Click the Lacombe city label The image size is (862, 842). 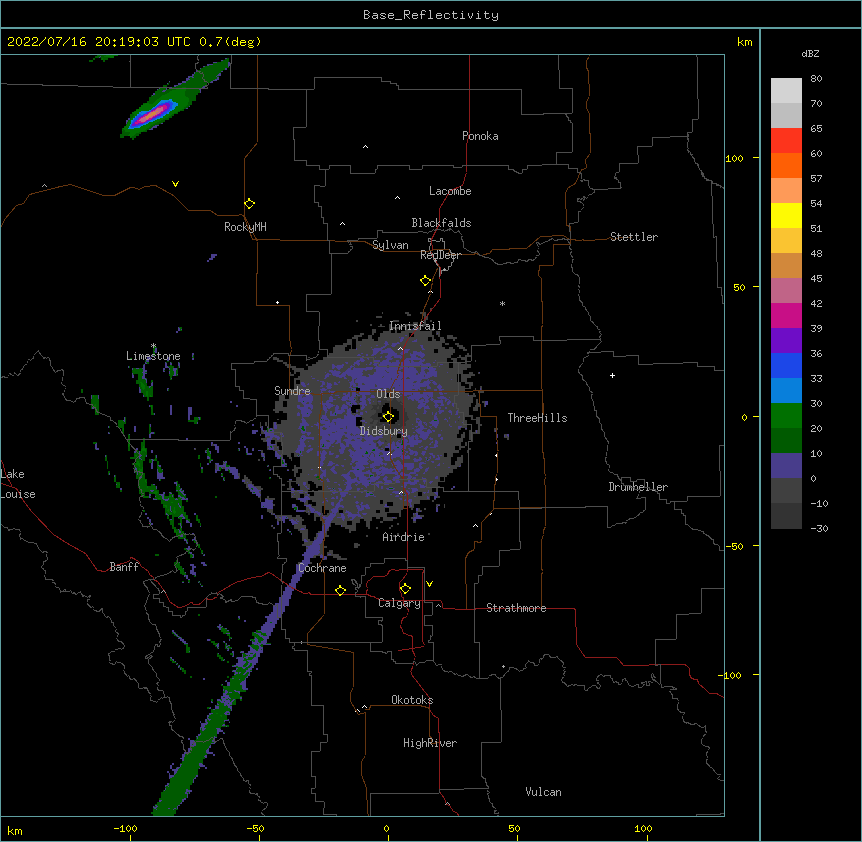pos(450,191)
